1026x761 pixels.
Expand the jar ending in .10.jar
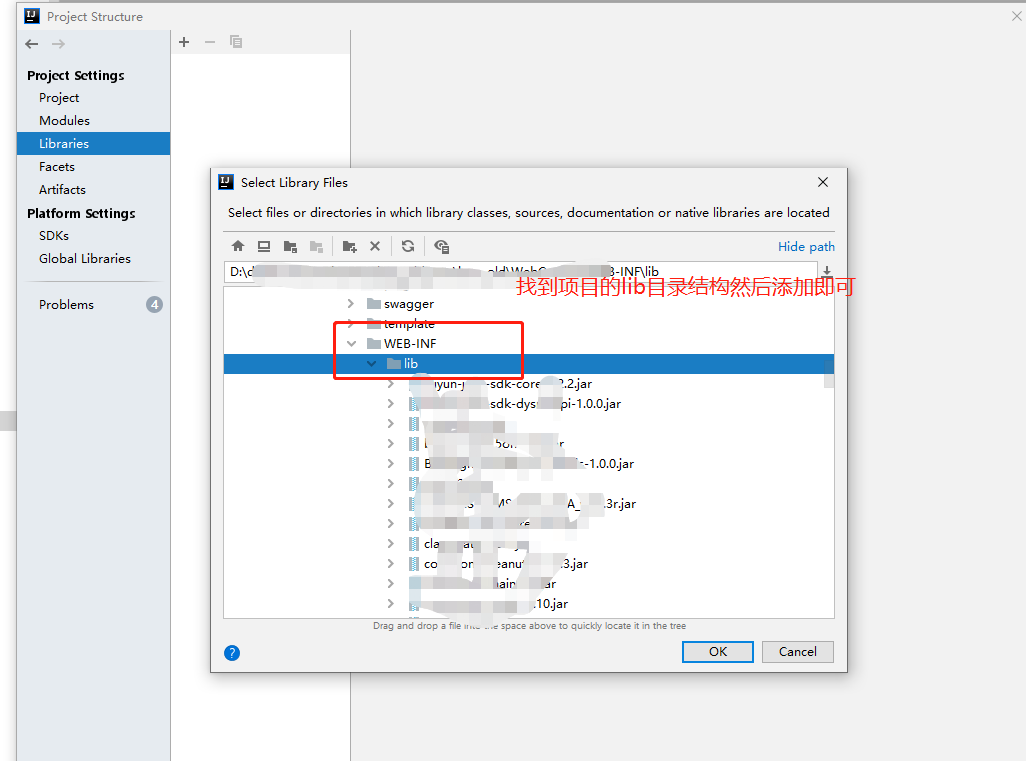(x=391, y=603)
